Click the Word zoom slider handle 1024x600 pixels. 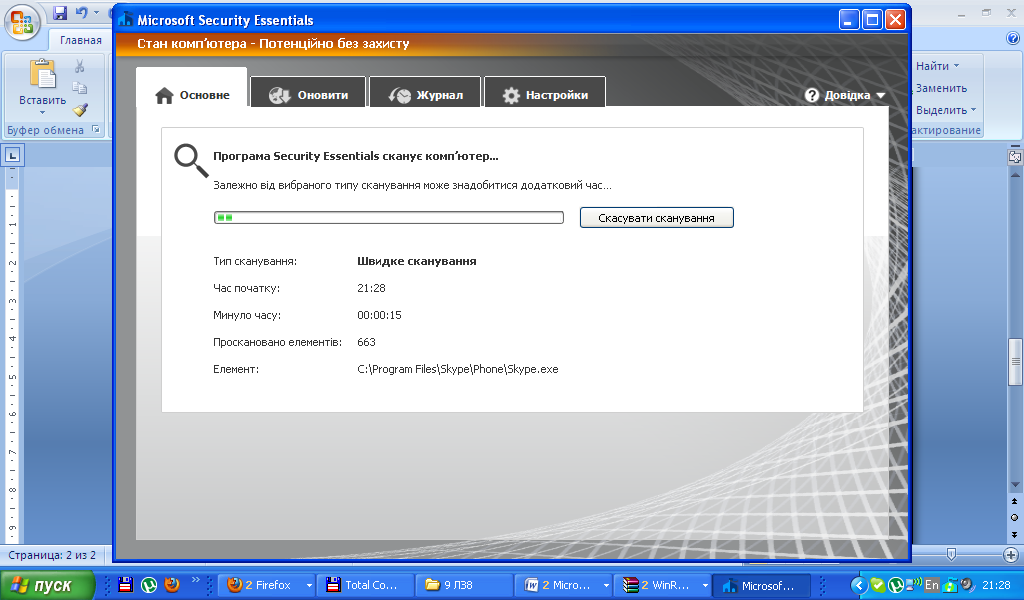click(952, 554)
